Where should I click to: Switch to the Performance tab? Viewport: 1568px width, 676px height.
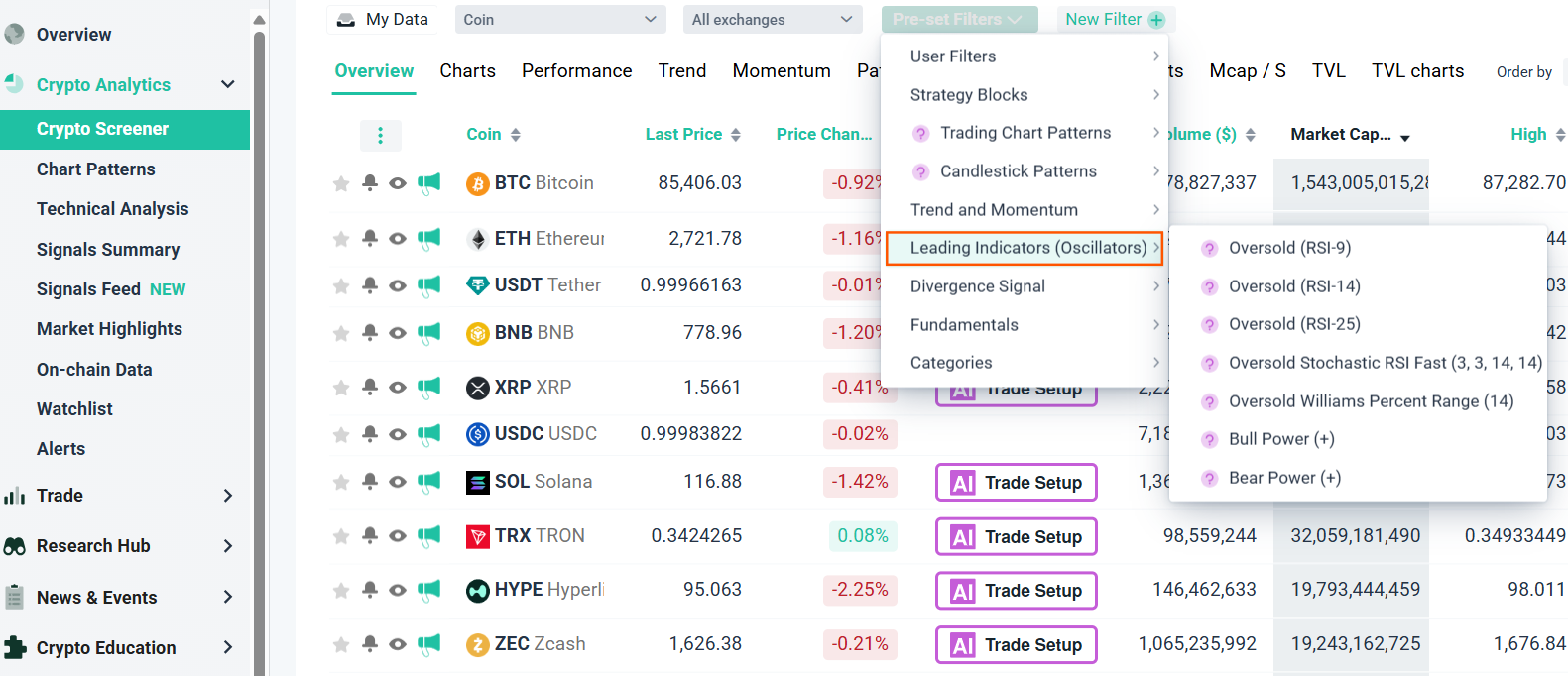coord(577,71)
